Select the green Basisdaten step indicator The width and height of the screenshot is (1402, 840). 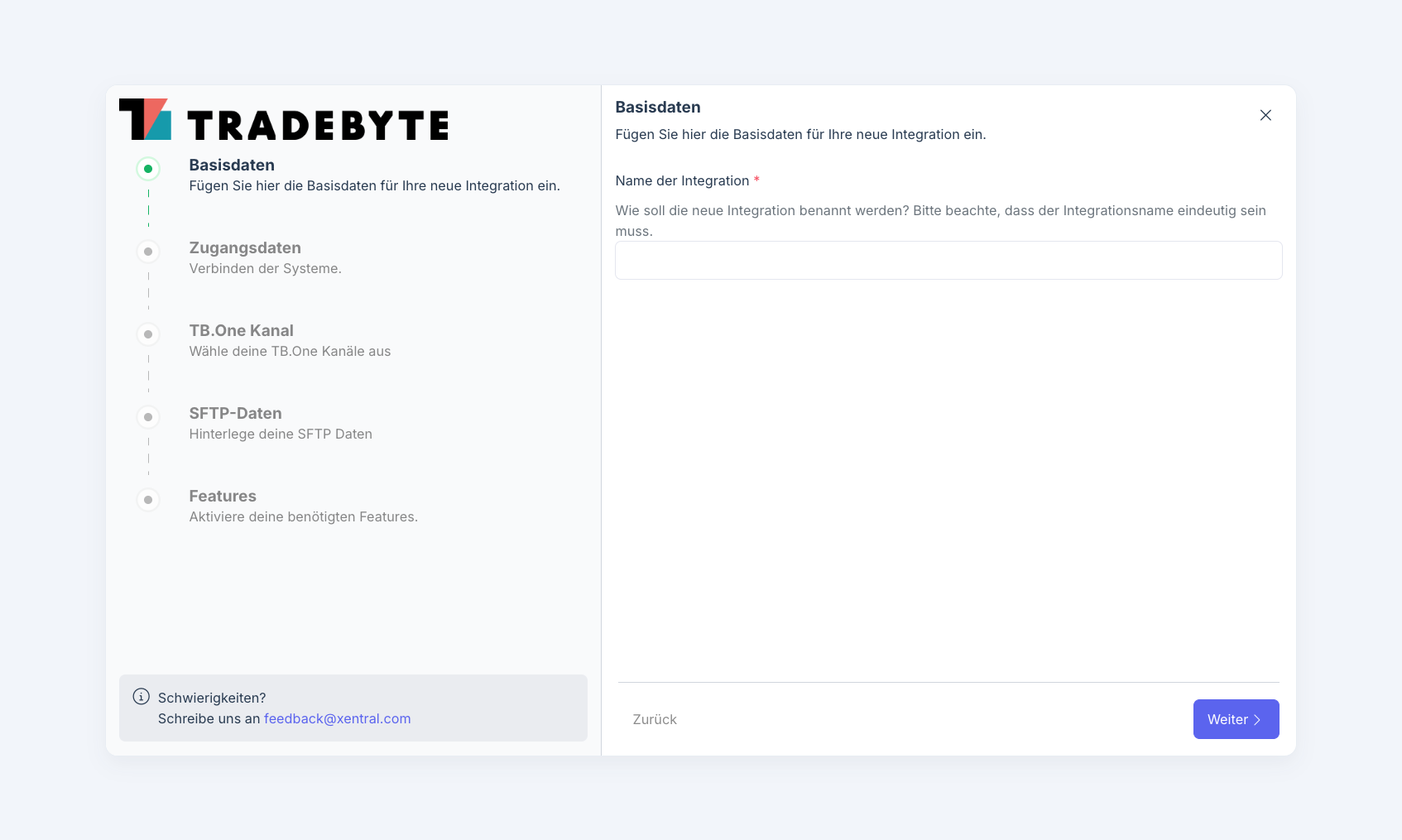click(x=148, y=169)
